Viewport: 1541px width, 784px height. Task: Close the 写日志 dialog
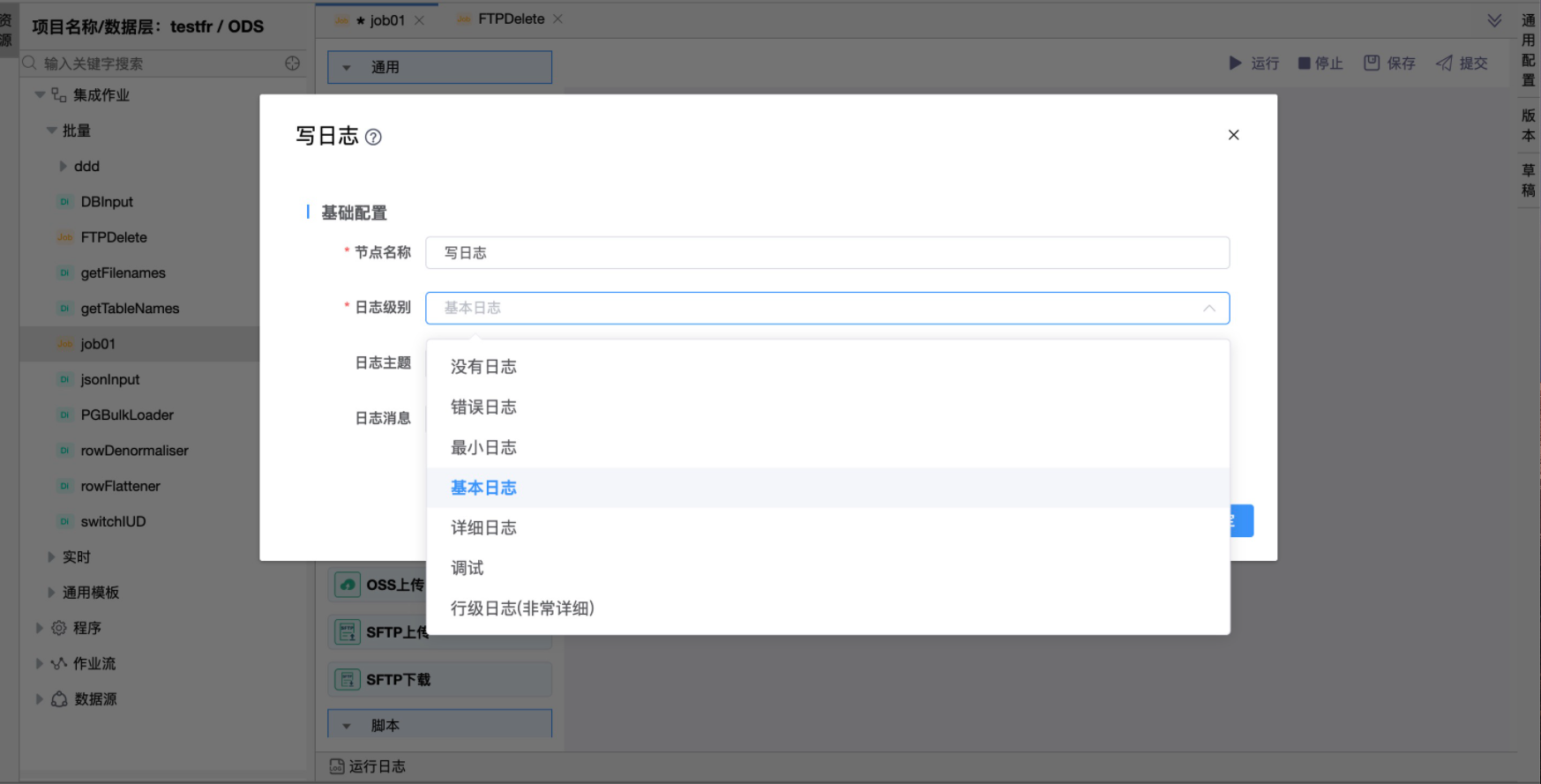tap(1233, 135)
